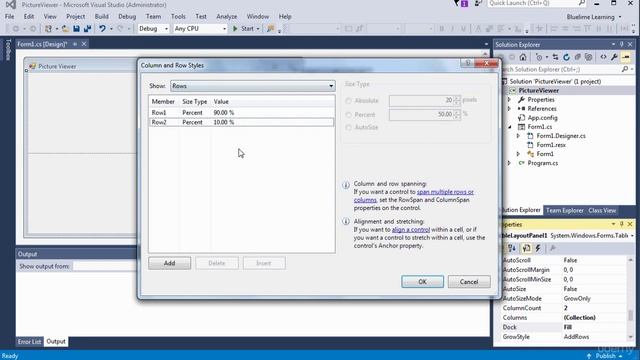
Task: Click the Pending Changes Filter clock icon
Action: (x=539, y=57)
